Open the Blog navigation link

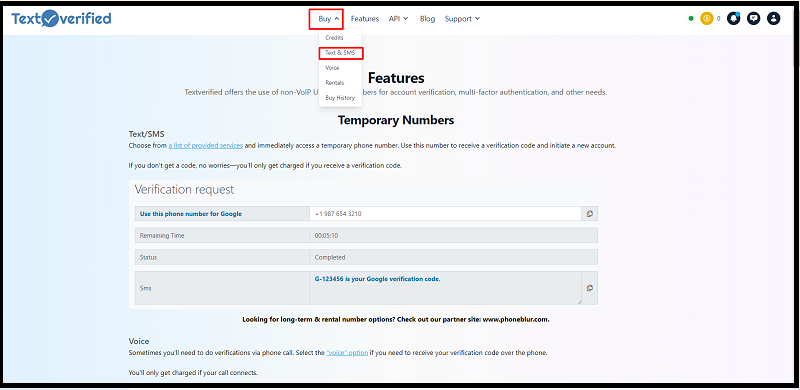pyautogui.click(x=428, y=19)
